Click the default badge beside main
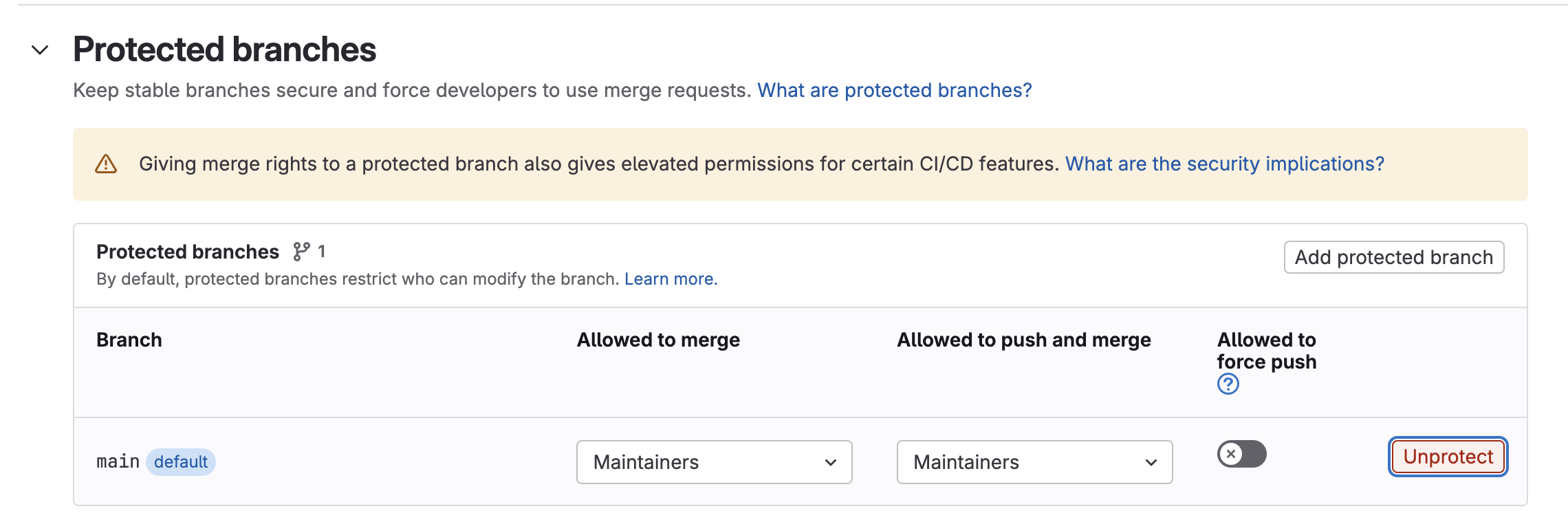Image resolution: width=1568 pixels, height=513 pixels. coord(181,462)
